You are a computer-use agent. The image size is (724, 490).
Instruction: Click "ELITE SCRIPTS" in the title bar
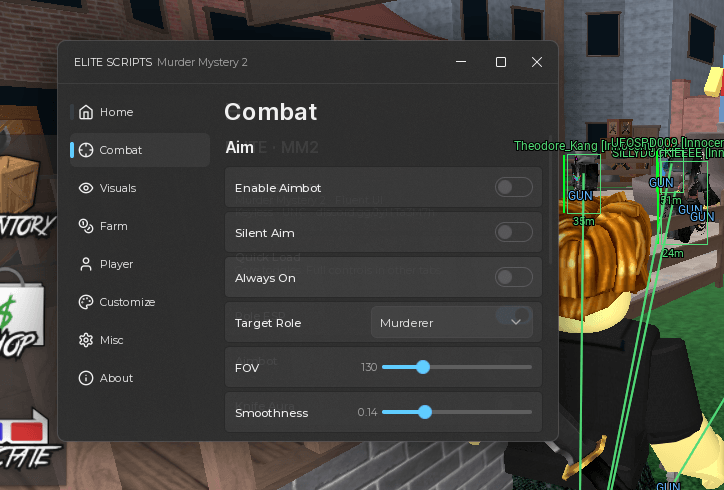(x=113, y=62)
